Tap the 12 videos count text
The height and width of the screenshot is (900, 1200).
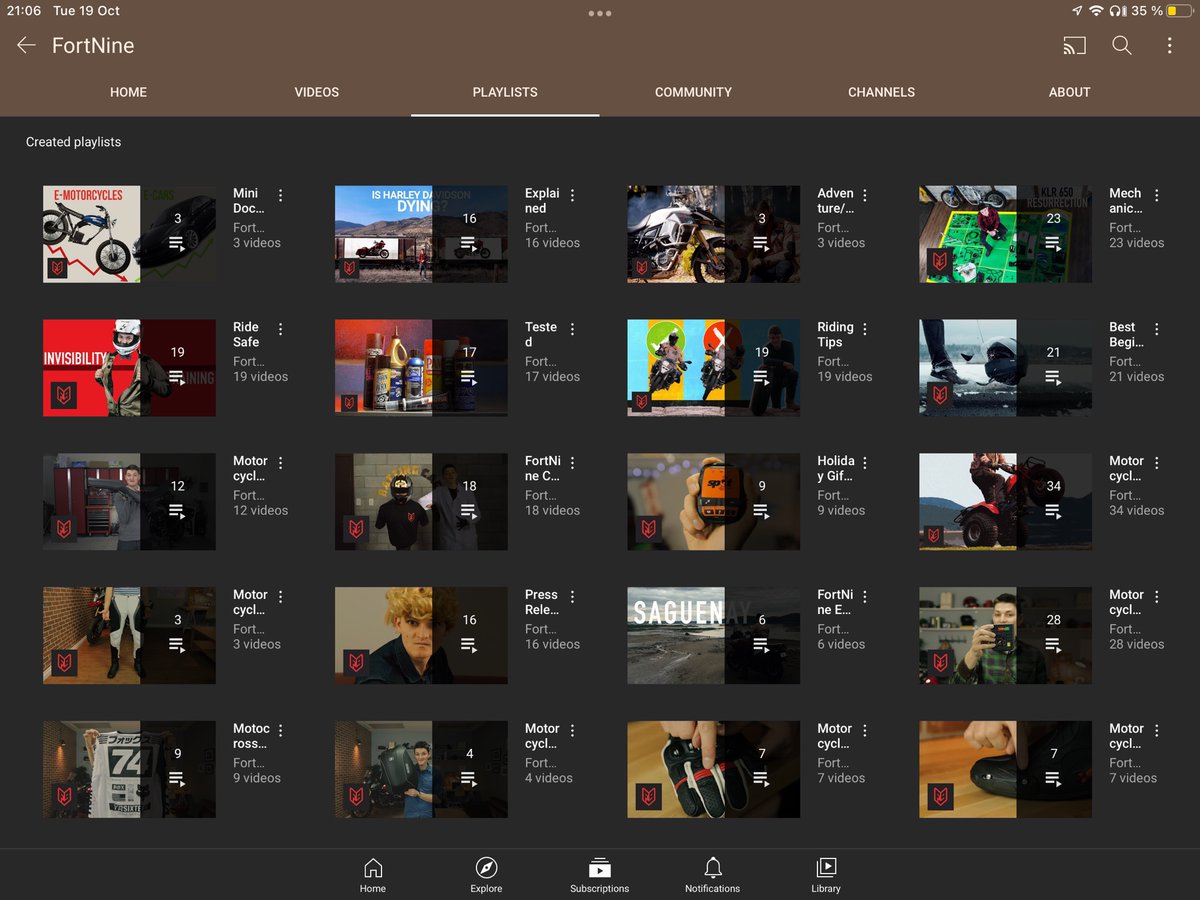tap(261, 511)
